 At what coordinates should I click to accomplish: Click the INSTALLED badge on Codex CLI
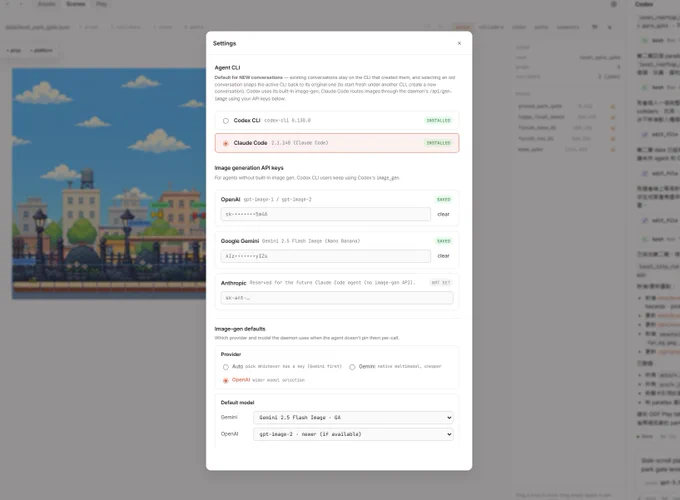point(438,121)
